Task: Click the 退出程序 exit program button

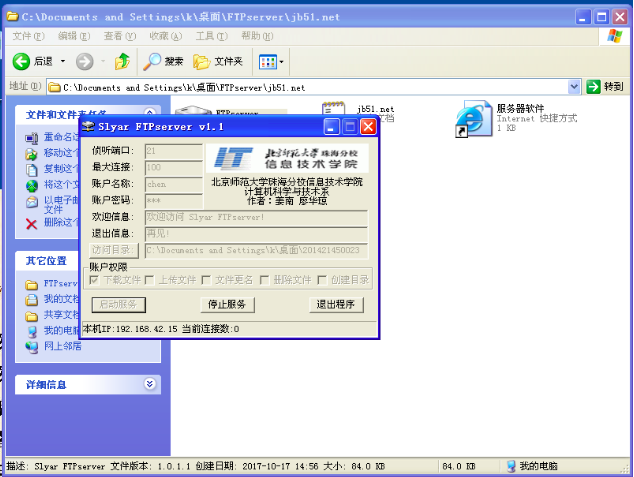Action: [x=336, y=304]
